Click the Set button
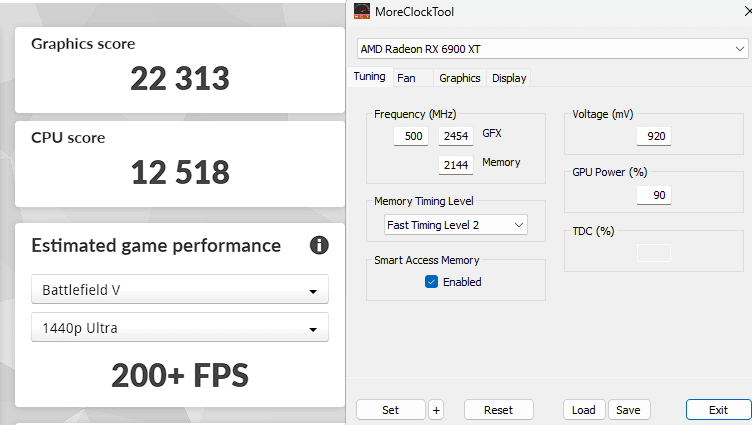Image resolution: width=752 pixels, height=425 pixels. pyautogui.click(x=390, y=410)
